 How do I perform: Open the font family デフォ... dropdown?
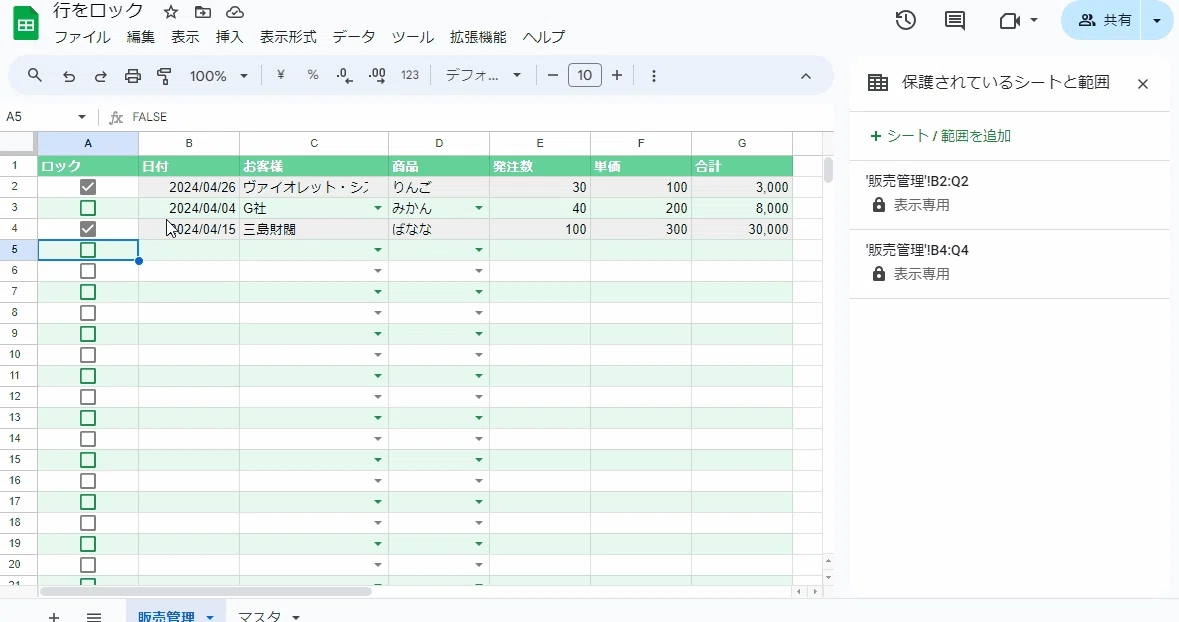pos(483,75)
